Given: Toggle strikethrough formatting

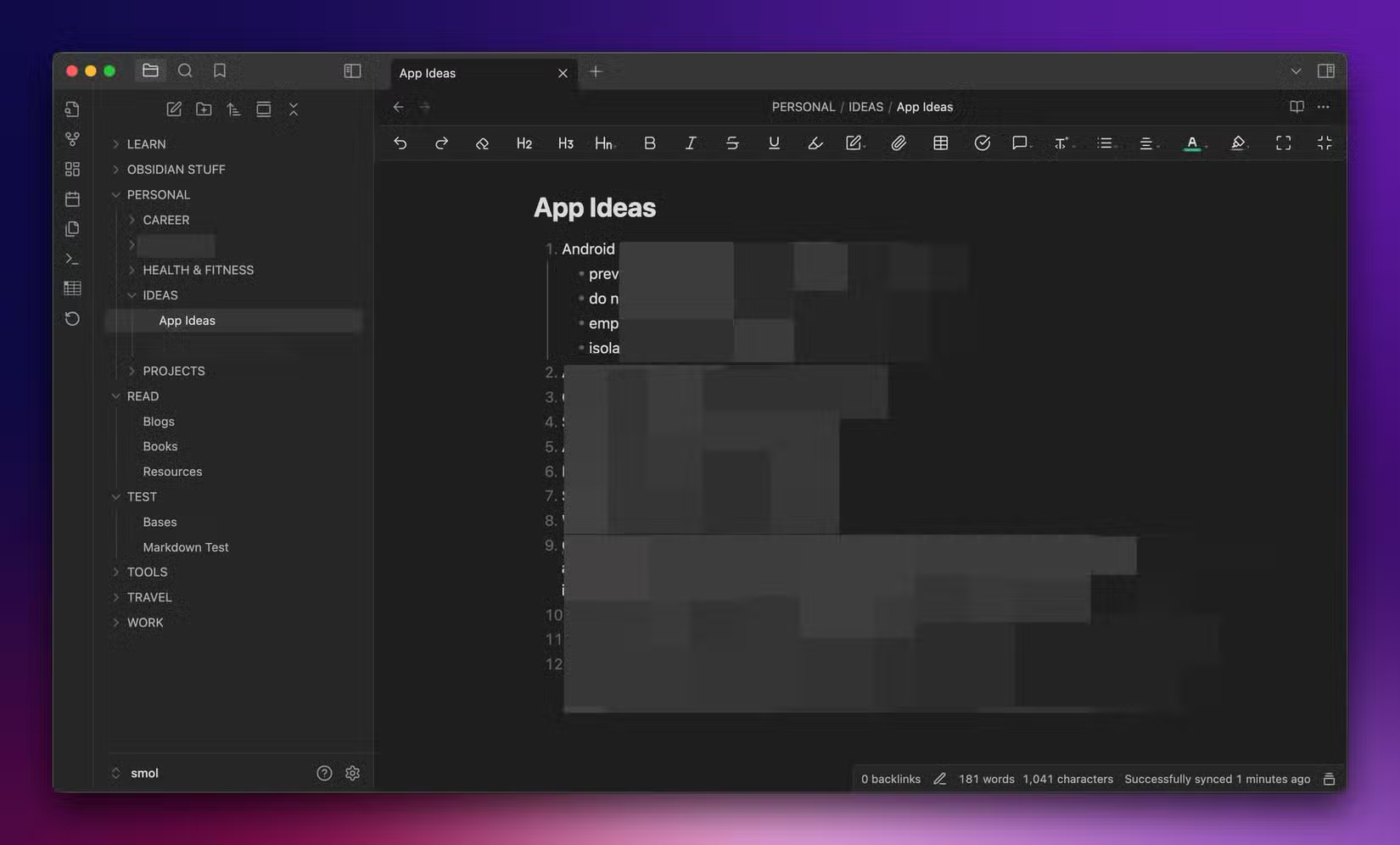Looking at the screenshot, I should click(732, 143).
